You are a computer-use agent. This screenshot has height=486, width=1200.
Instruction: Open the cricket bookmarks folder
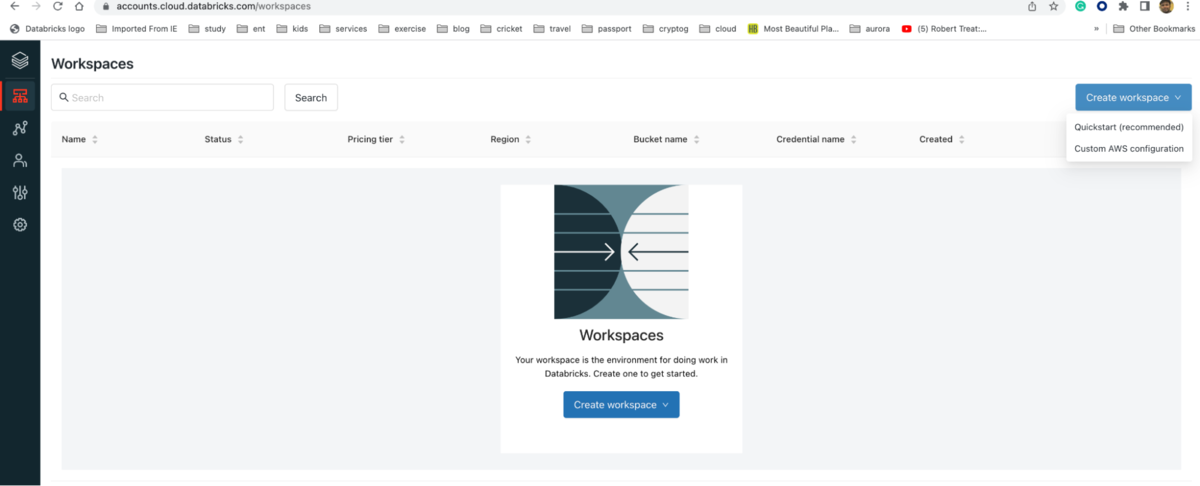pyautogui.click(x=508, y=29)
